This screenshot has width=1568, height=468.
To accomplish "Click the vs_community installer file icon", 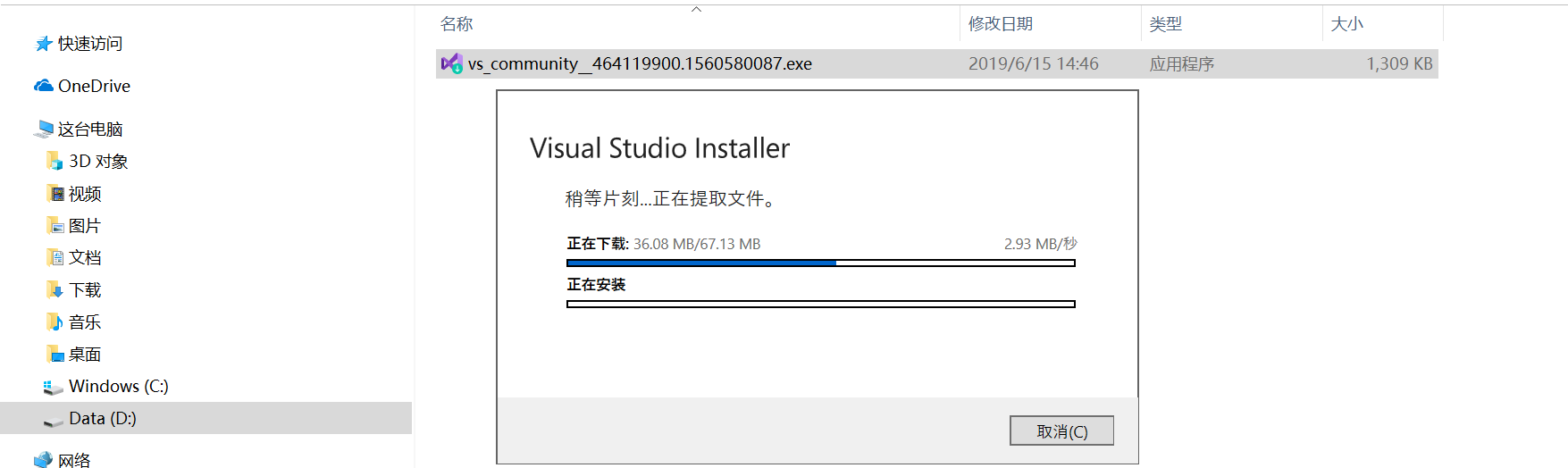I will coord(451,63).
